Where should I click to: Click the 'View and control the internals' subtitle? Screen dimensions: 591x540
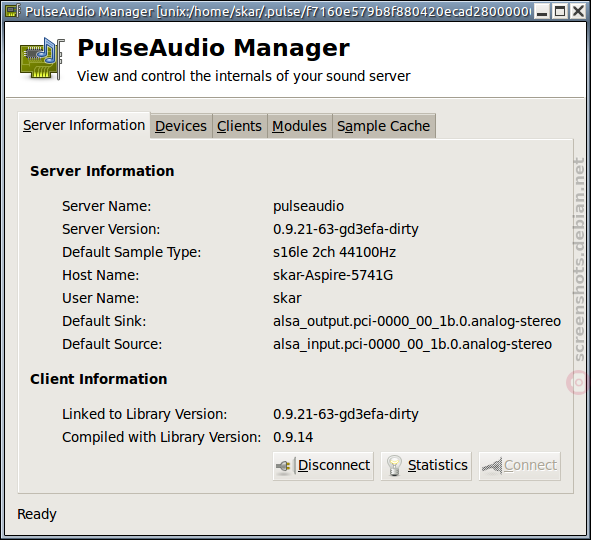(243, 76)
